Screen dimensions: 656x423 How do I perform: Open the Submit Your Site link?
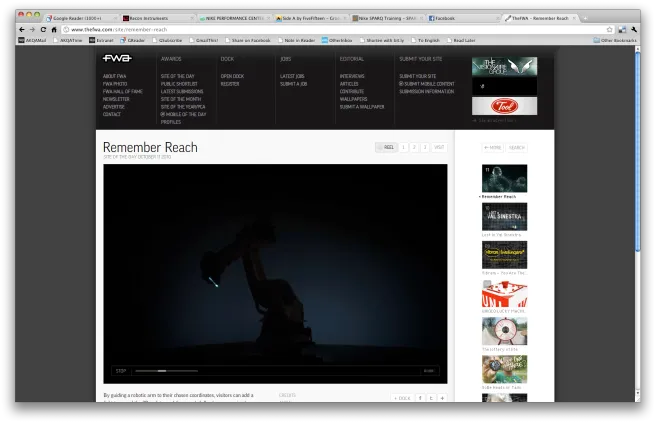[x=418, y=76]
